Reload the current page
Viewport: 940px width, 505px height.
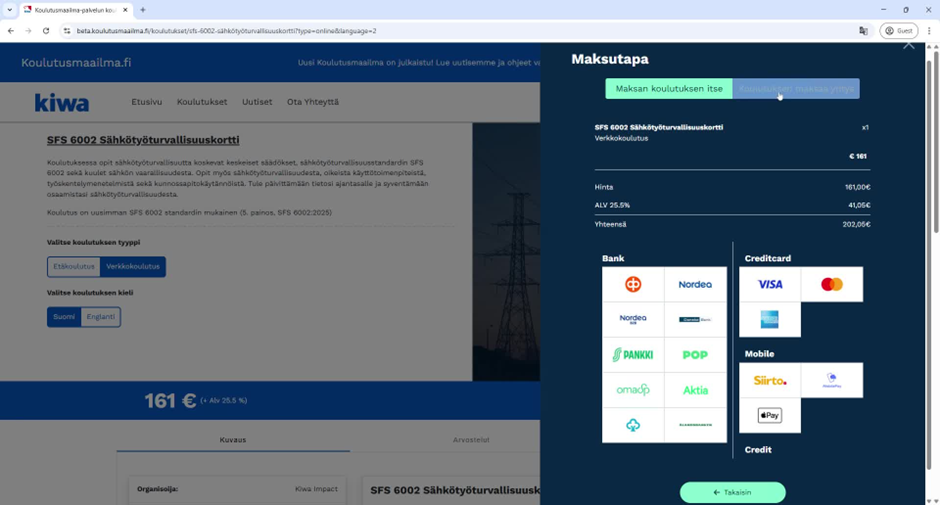(x=46, y=31)
